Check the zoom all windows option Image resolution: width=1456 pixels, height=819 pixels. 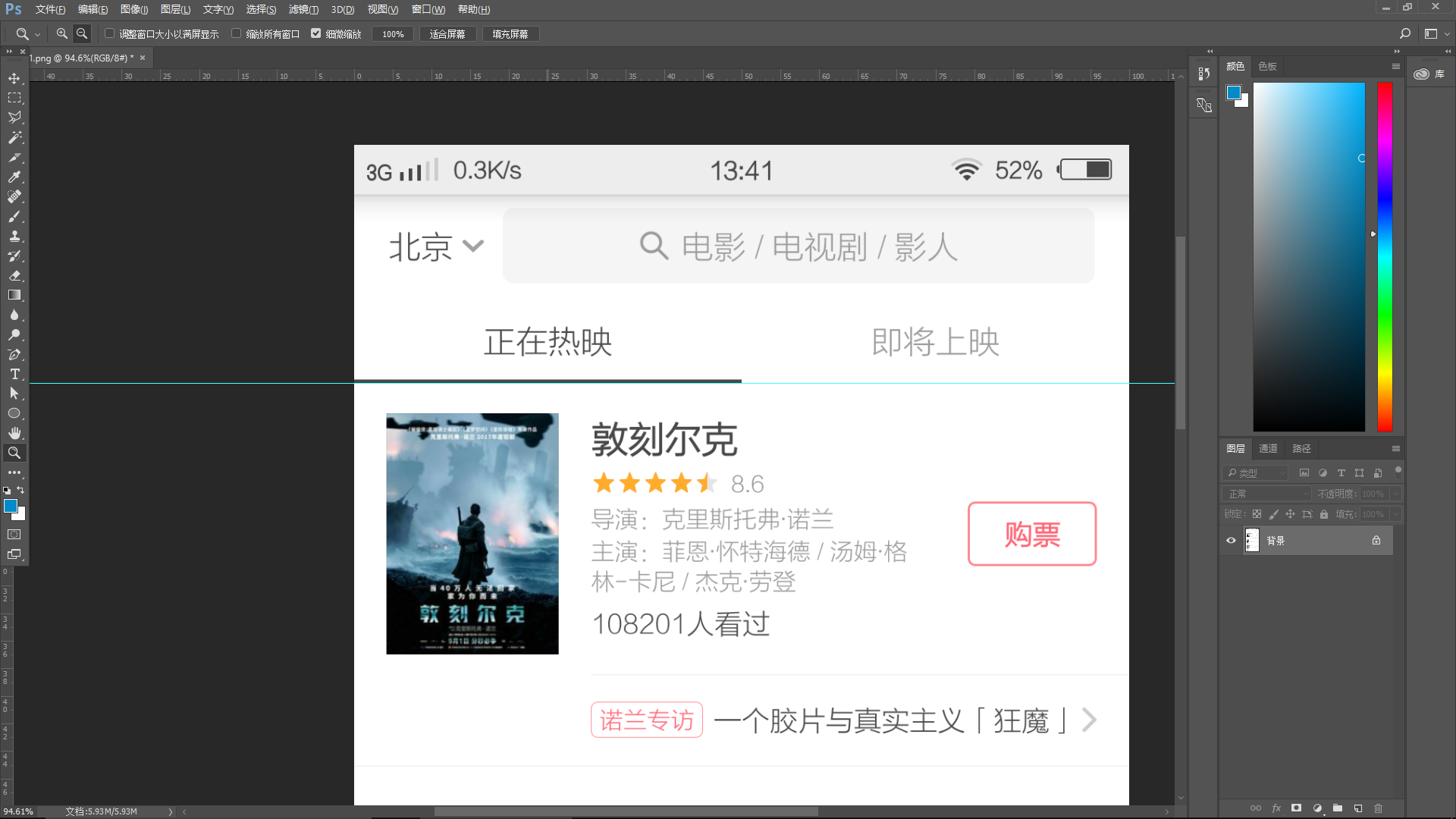(x=237, y=33)
